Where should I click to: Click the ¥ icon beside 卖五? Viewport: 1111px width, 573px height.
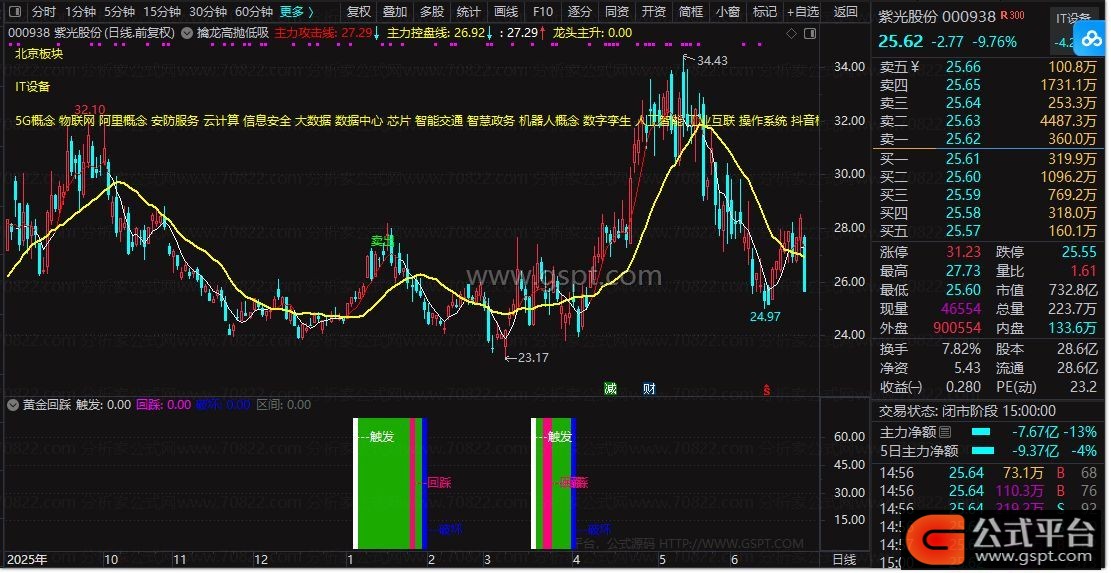[x=914, y=67]
